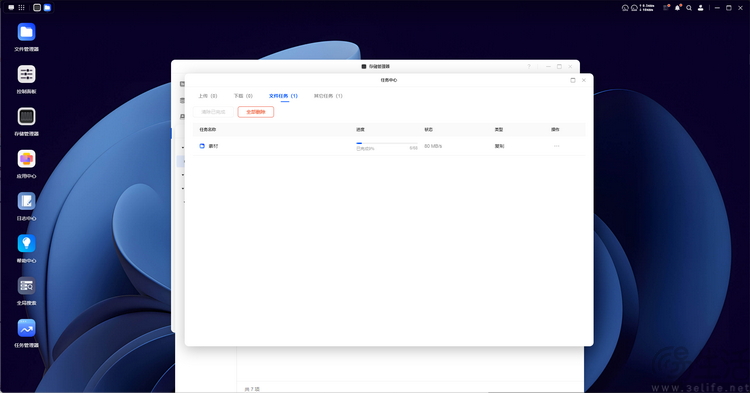Click the network speed indicator
Image resolution: width=750 pixels, height=393 pixels.
(x=647, y=8)
